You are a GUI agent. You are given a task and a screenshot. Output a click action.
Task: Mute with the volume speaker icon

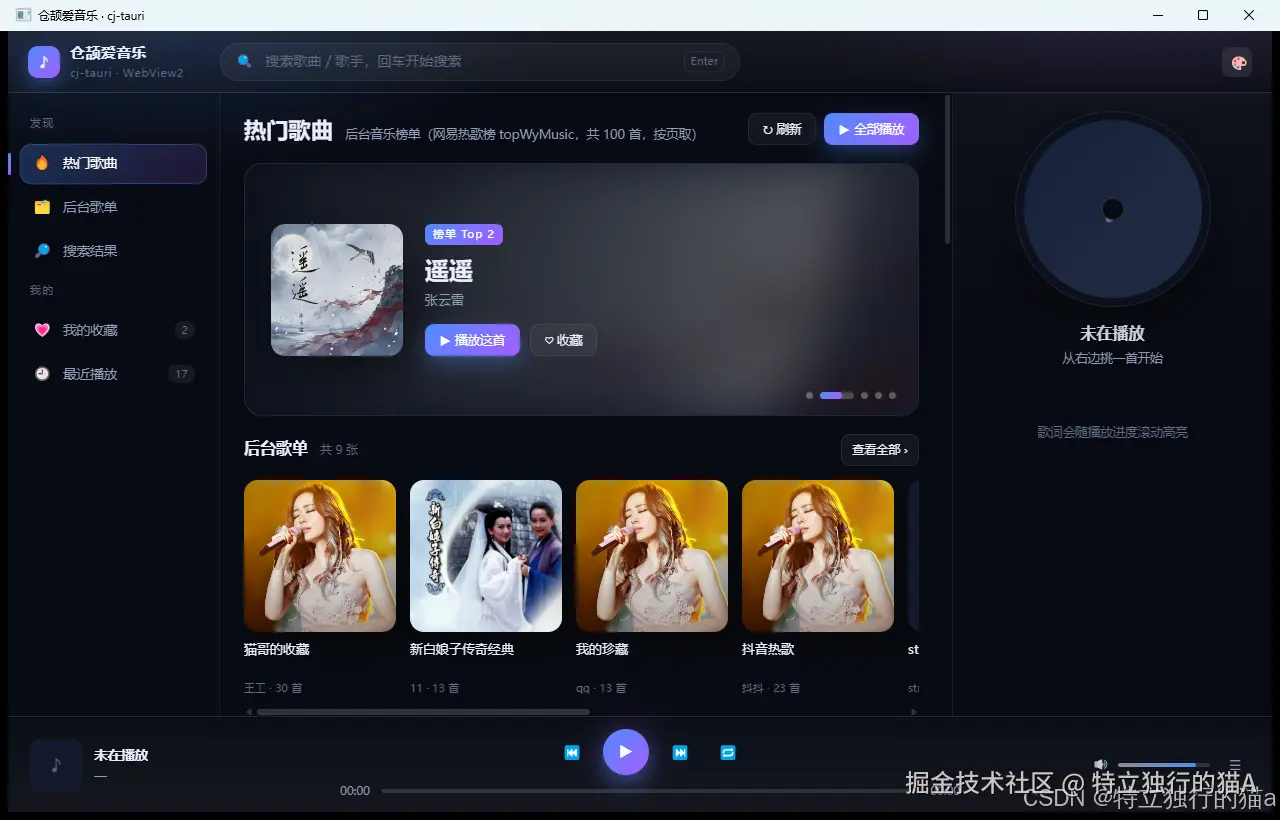pyautogui.click(x=1100, y=765)
